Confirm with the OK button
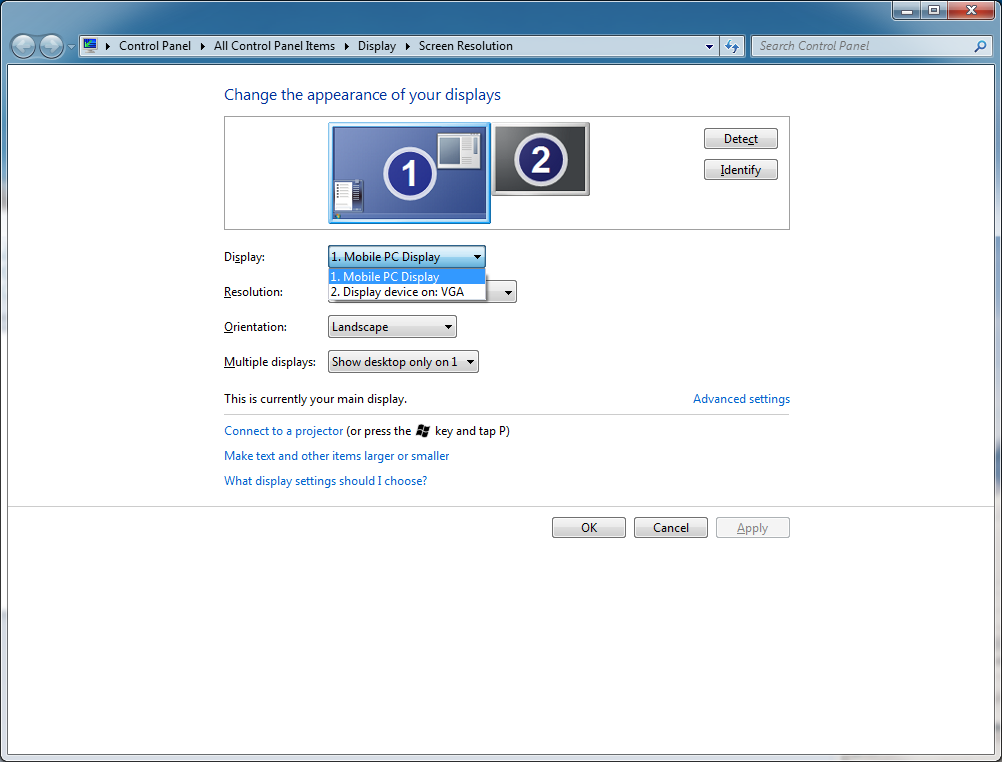The image size is (1002, 762). [589, 528]
